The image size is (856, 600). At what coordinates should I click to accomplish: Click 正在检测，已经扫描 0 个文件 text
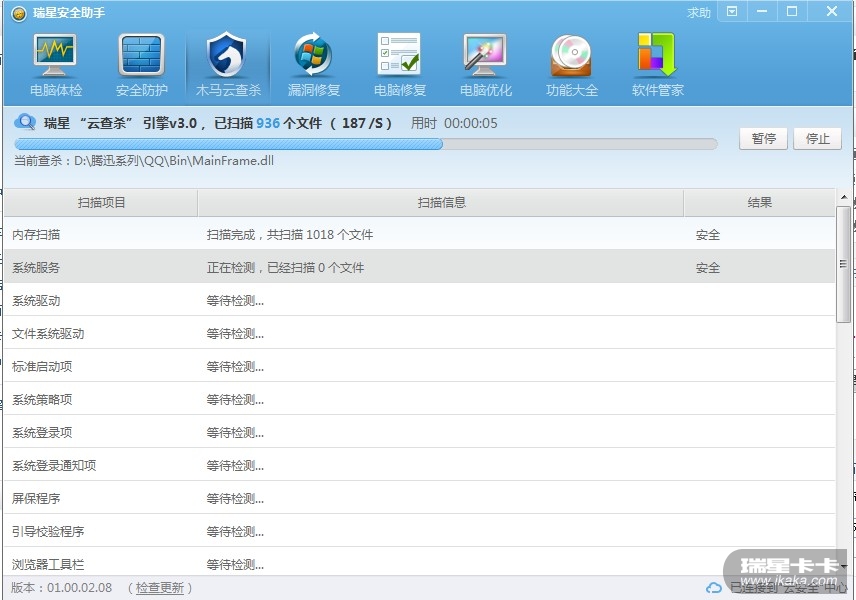[x=285, y=268]
